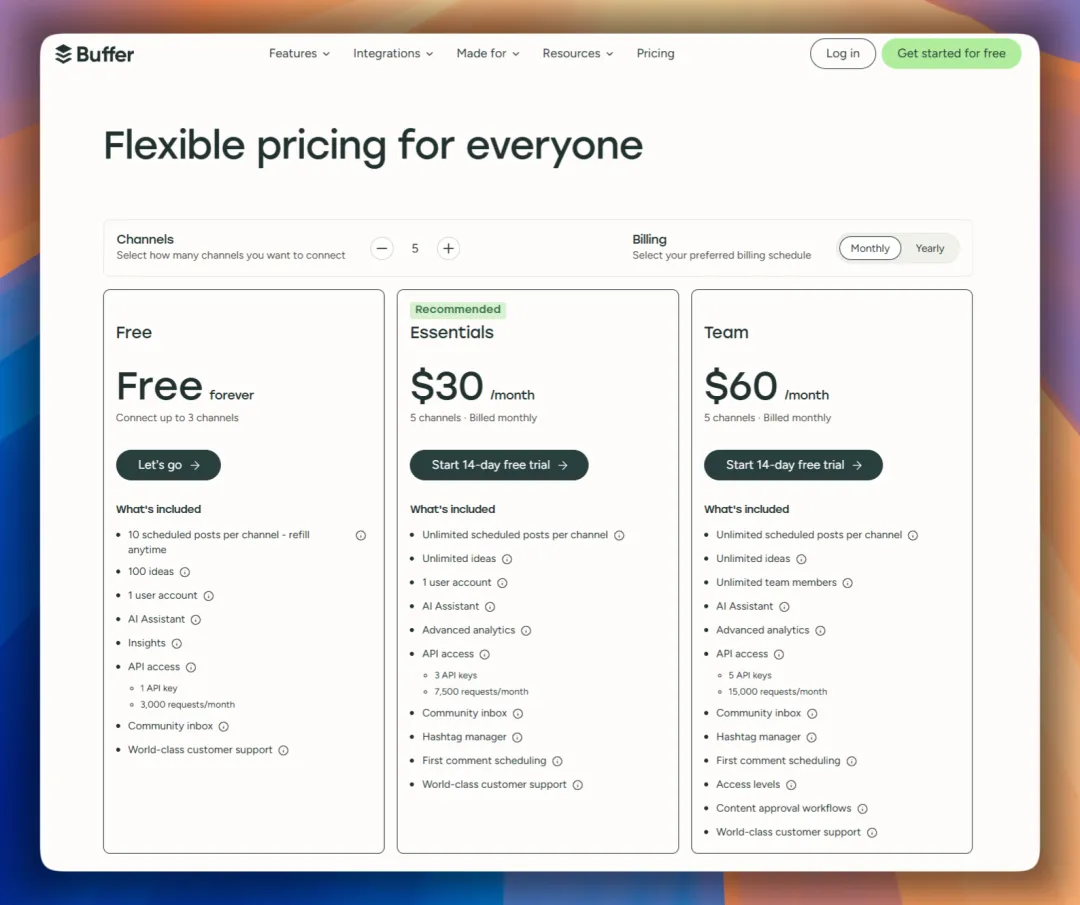Click info icon beside Essentials Advanced analytics
1080x905 pixels.
coord(526,631)
